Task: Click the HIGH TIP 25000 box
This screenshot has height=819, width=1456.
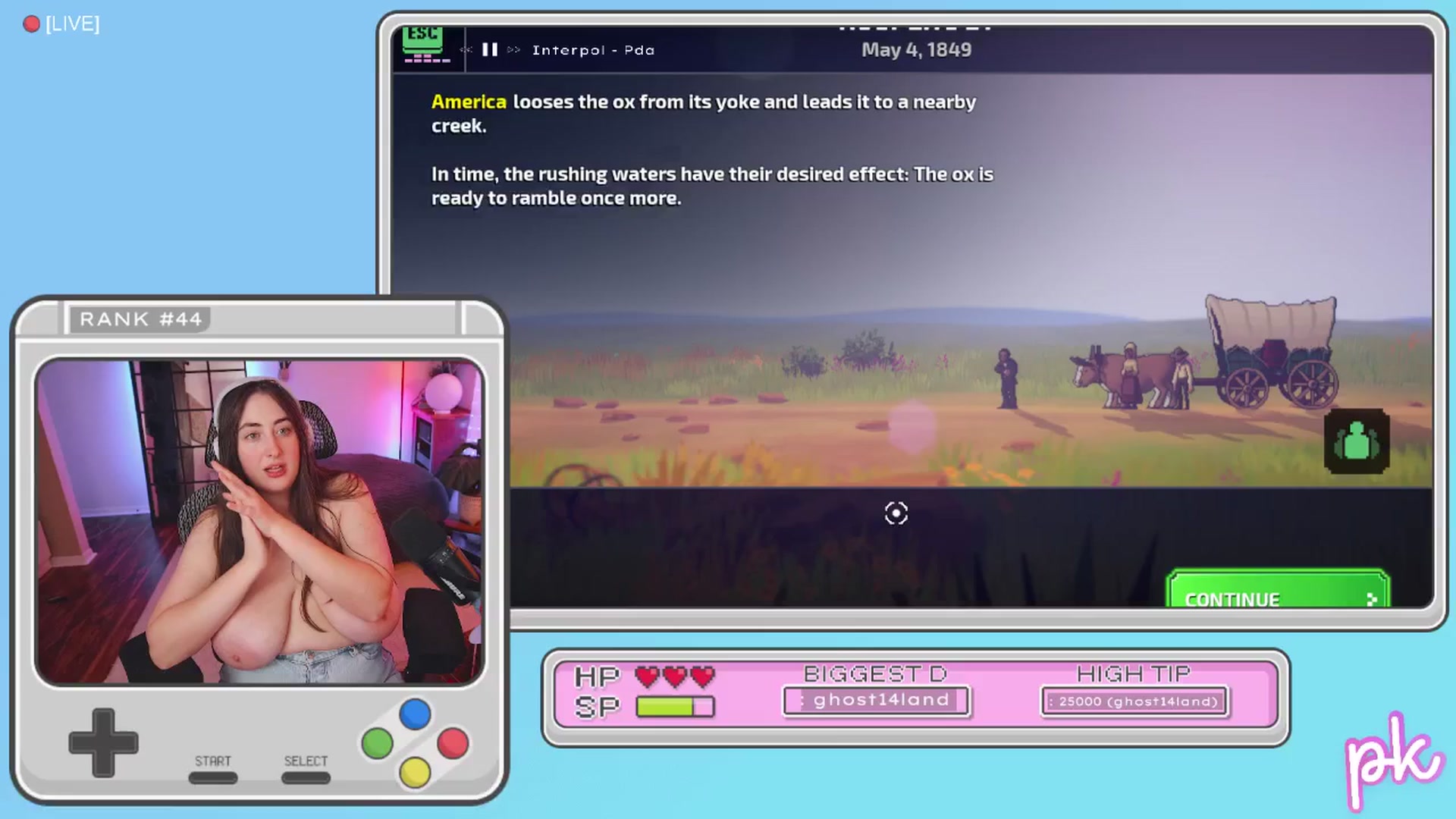Action: click(x=1134, y=701)
